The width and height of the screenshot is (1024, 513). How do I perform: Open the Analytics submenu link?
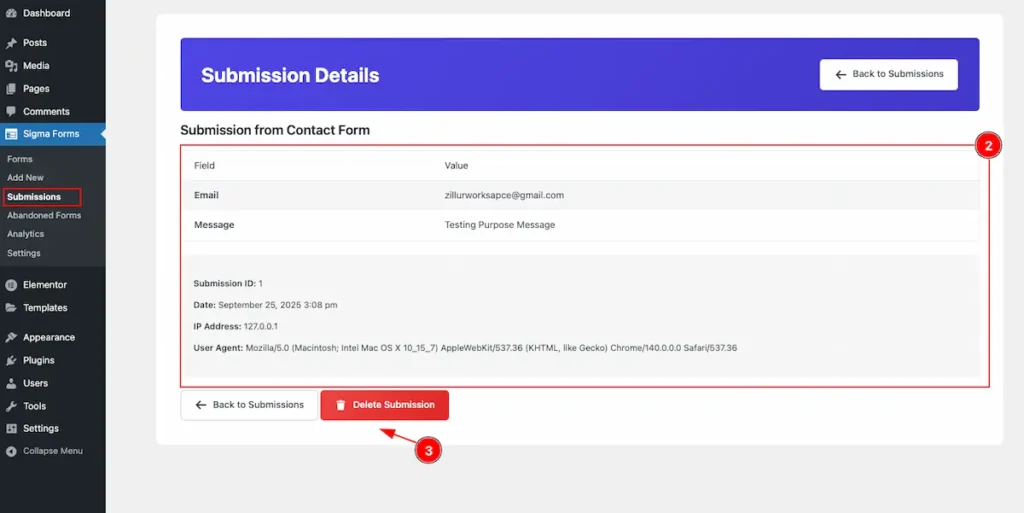point(25,234)
